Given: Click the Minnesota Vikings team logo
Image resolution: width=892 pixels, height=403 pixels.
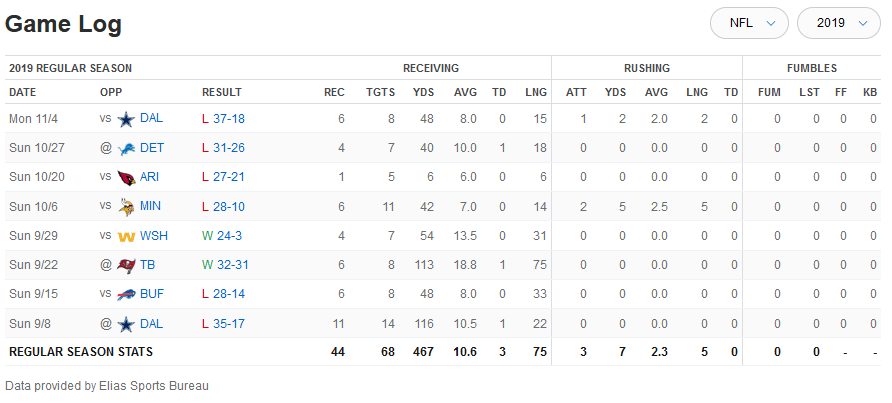Looking at the screenshot, I should pos(126,207).
